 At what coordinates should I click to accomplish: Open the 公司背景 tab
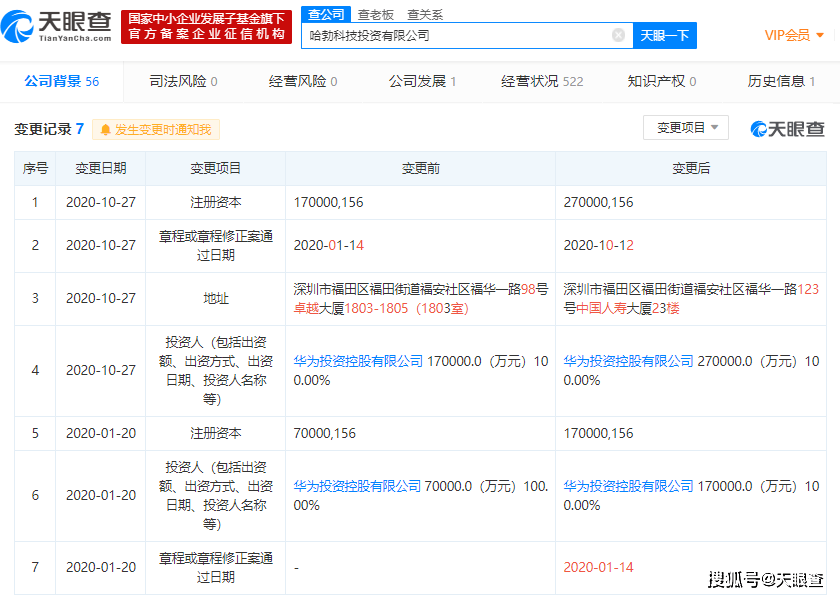point(62,81)
